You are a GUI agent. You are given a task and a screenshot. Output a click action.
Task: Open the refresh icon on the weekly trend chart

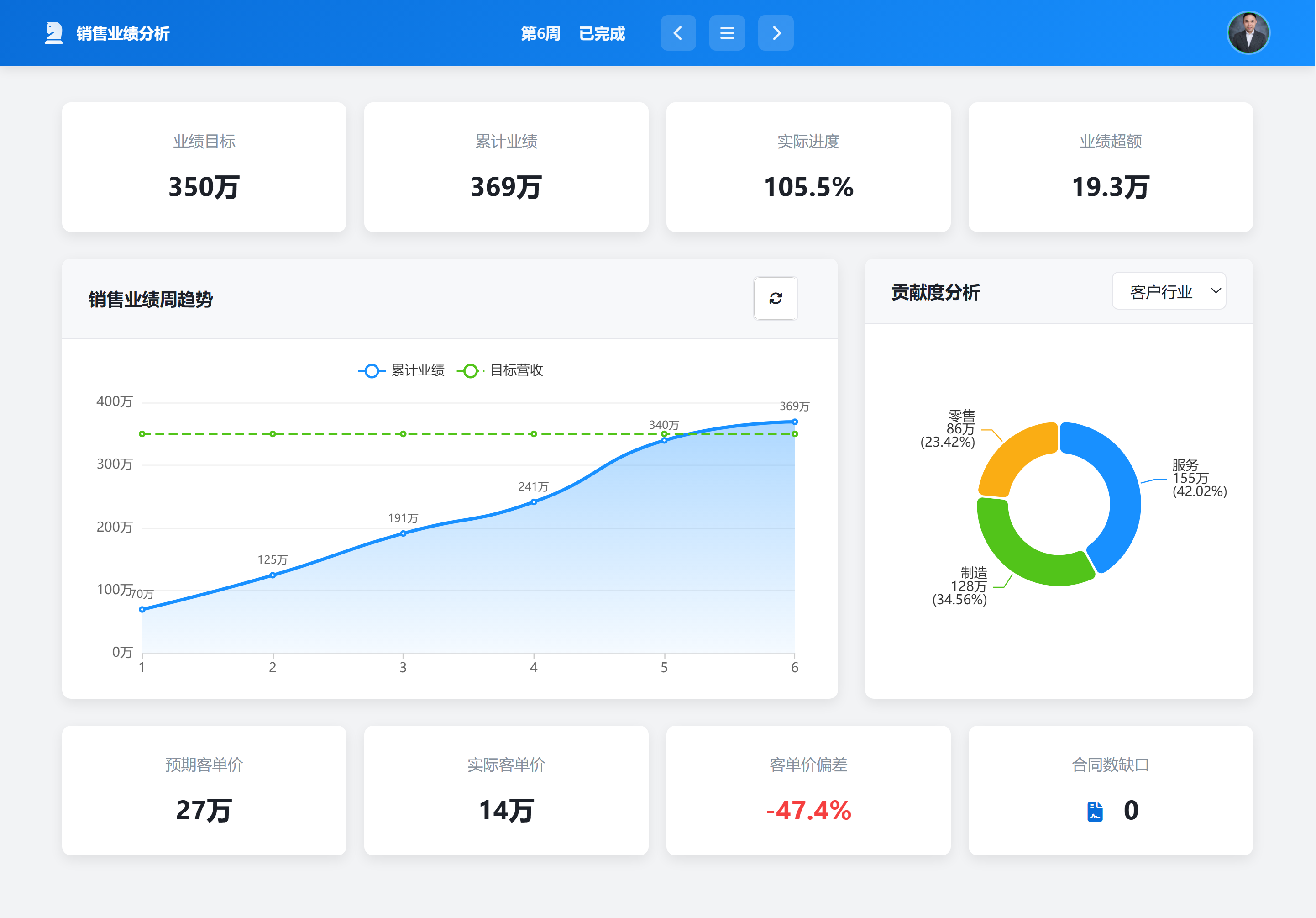tap(775, 299)
